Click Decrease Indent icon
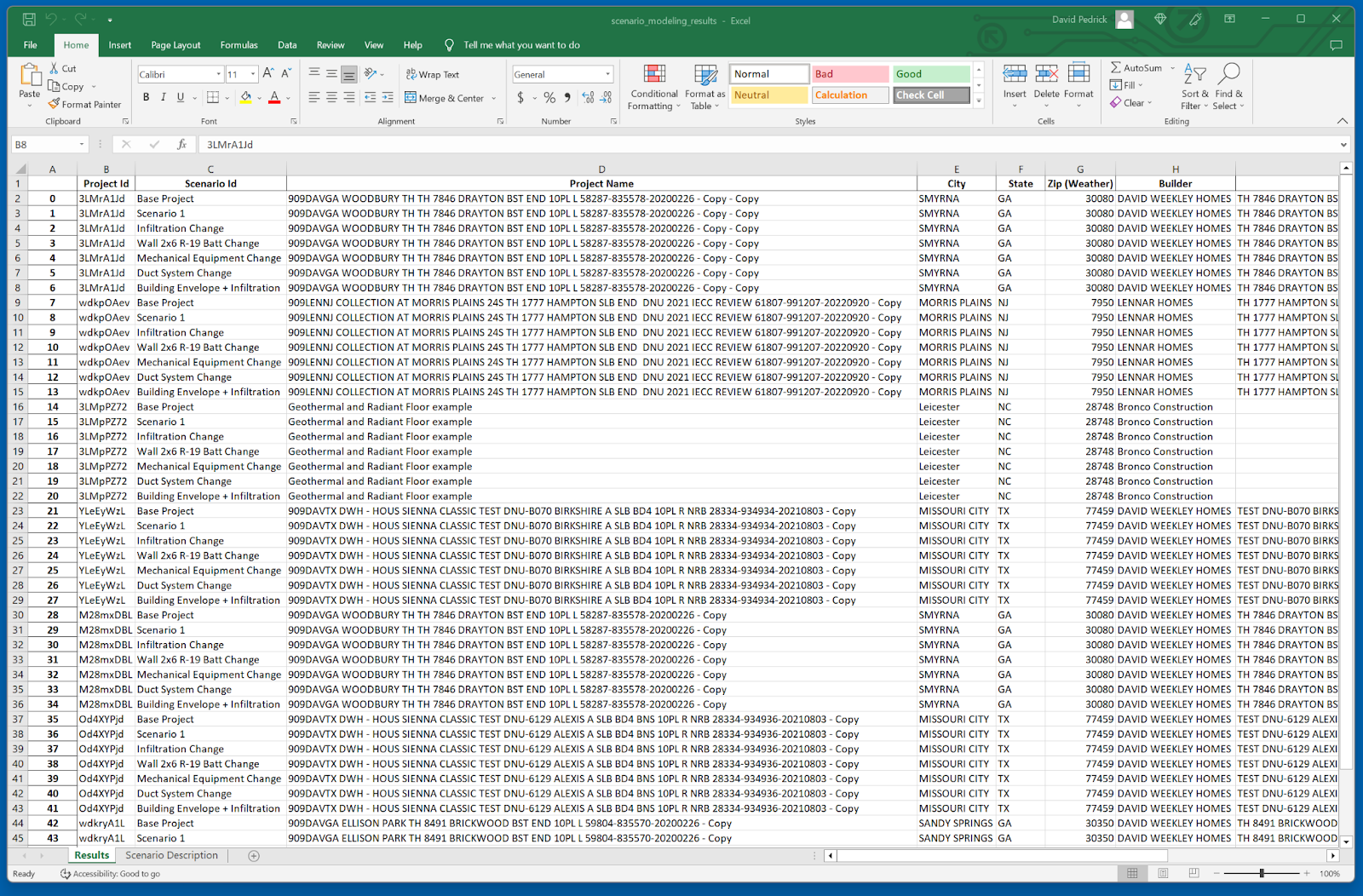 tap(370, 98)
